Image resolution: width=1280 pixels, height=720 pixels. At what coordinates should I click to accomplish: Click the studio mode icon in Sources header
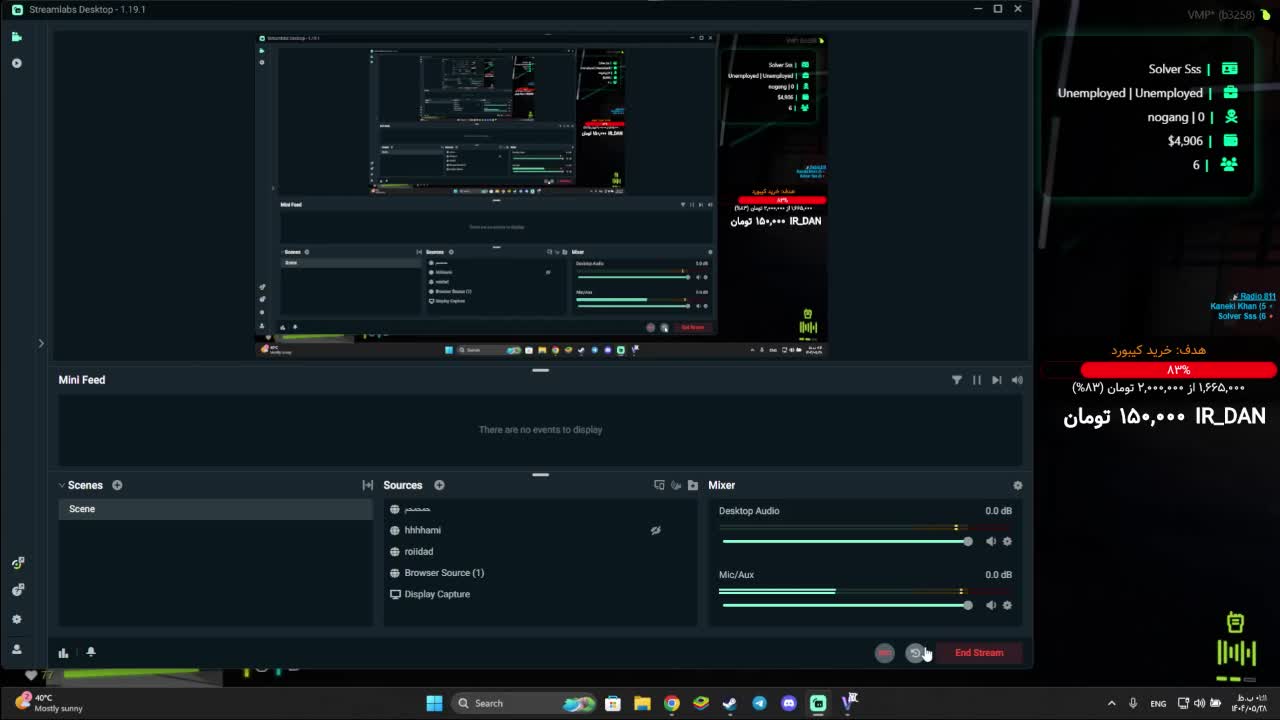659,485
